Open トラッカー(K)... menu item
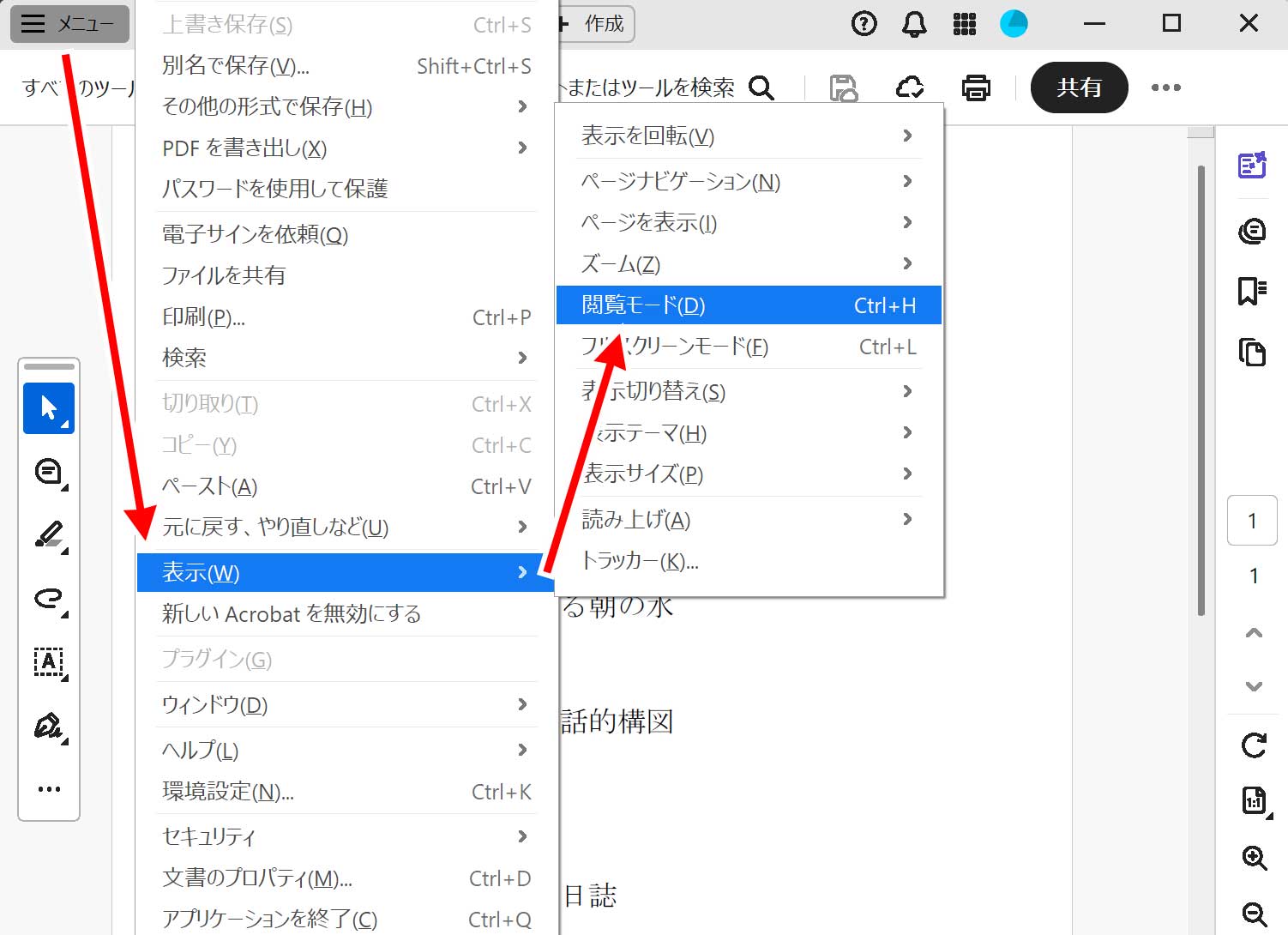 click(x=749, y=560)
